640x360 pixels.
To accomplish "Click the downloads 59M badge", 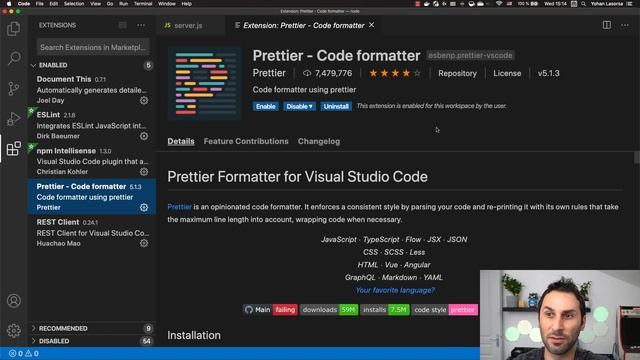I will (x=329, y=310).
